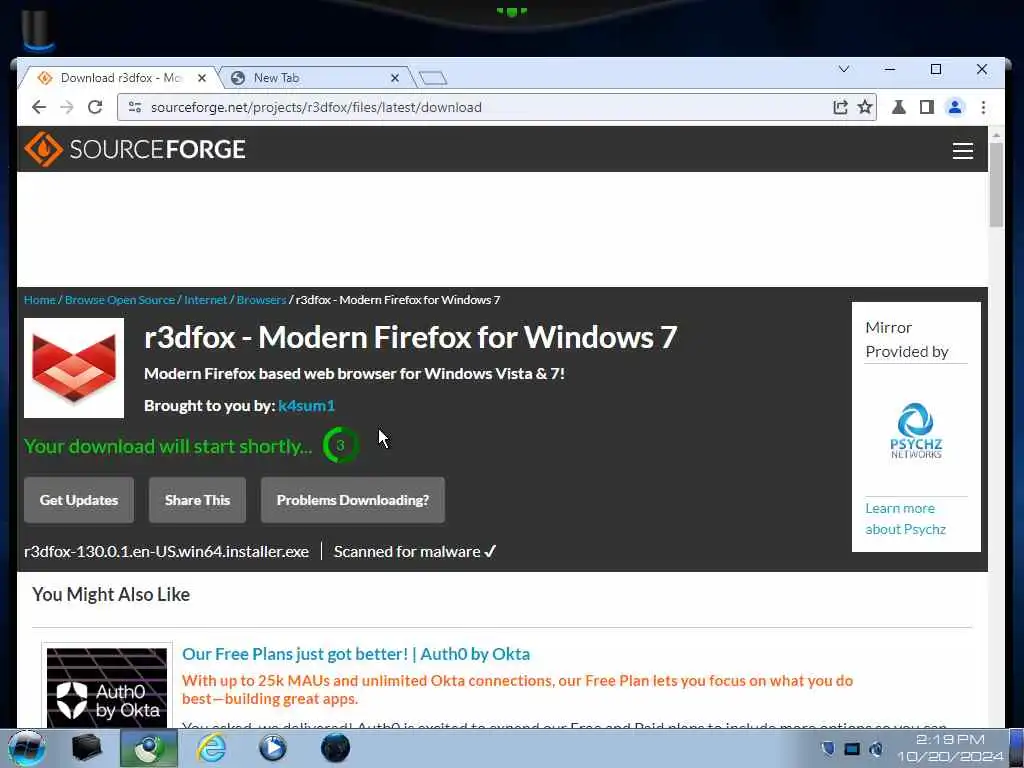Click the Problems Downloading? button
The image size is (1024, 768).
(353, 500)
